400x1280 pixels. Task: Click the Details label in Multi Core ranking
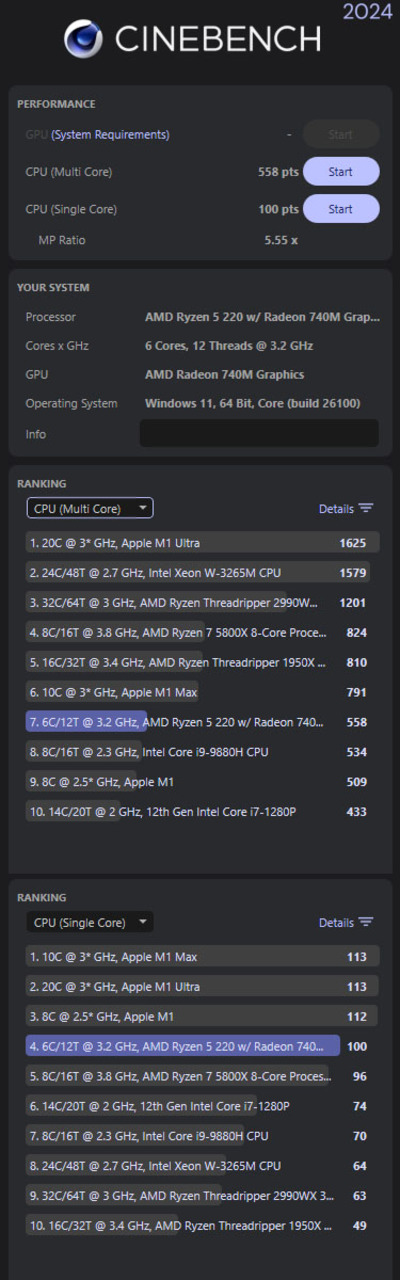[336, 509]
